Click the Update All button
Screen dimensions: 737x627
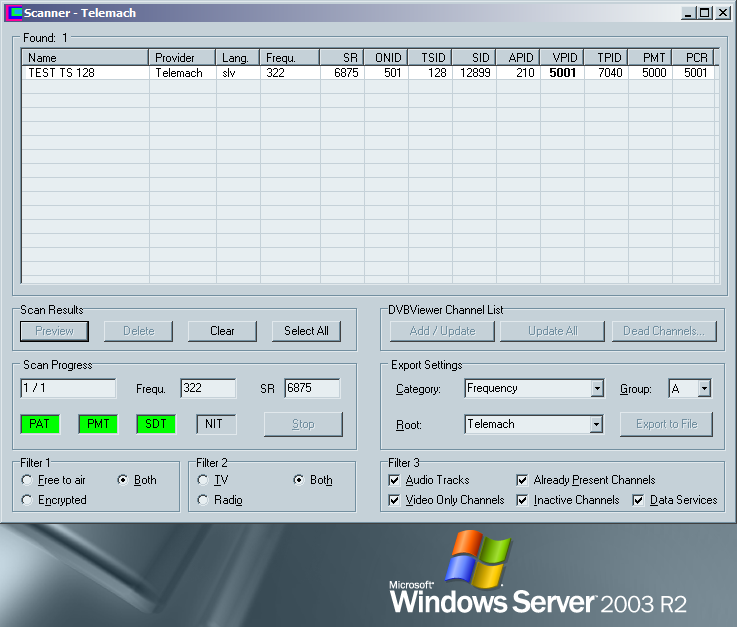point(553,331)
